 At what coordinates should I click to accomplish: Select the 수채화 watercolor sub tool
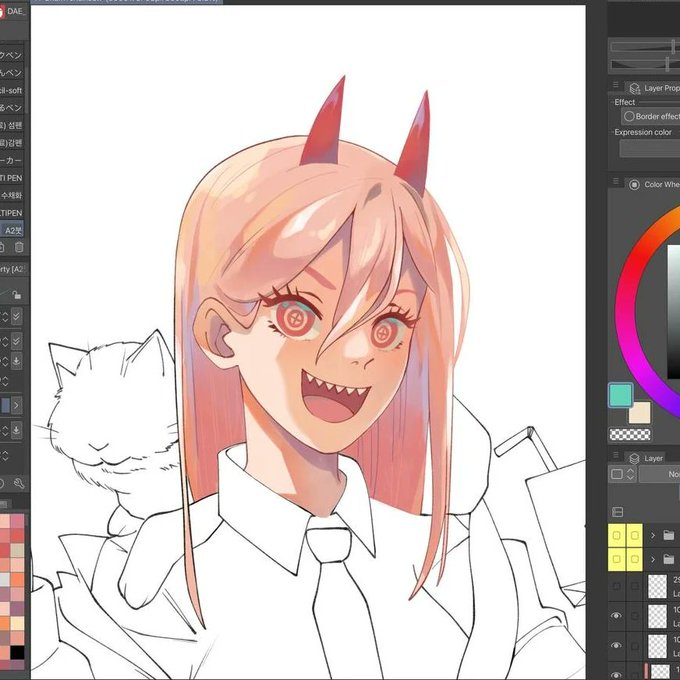coord(12,196)
